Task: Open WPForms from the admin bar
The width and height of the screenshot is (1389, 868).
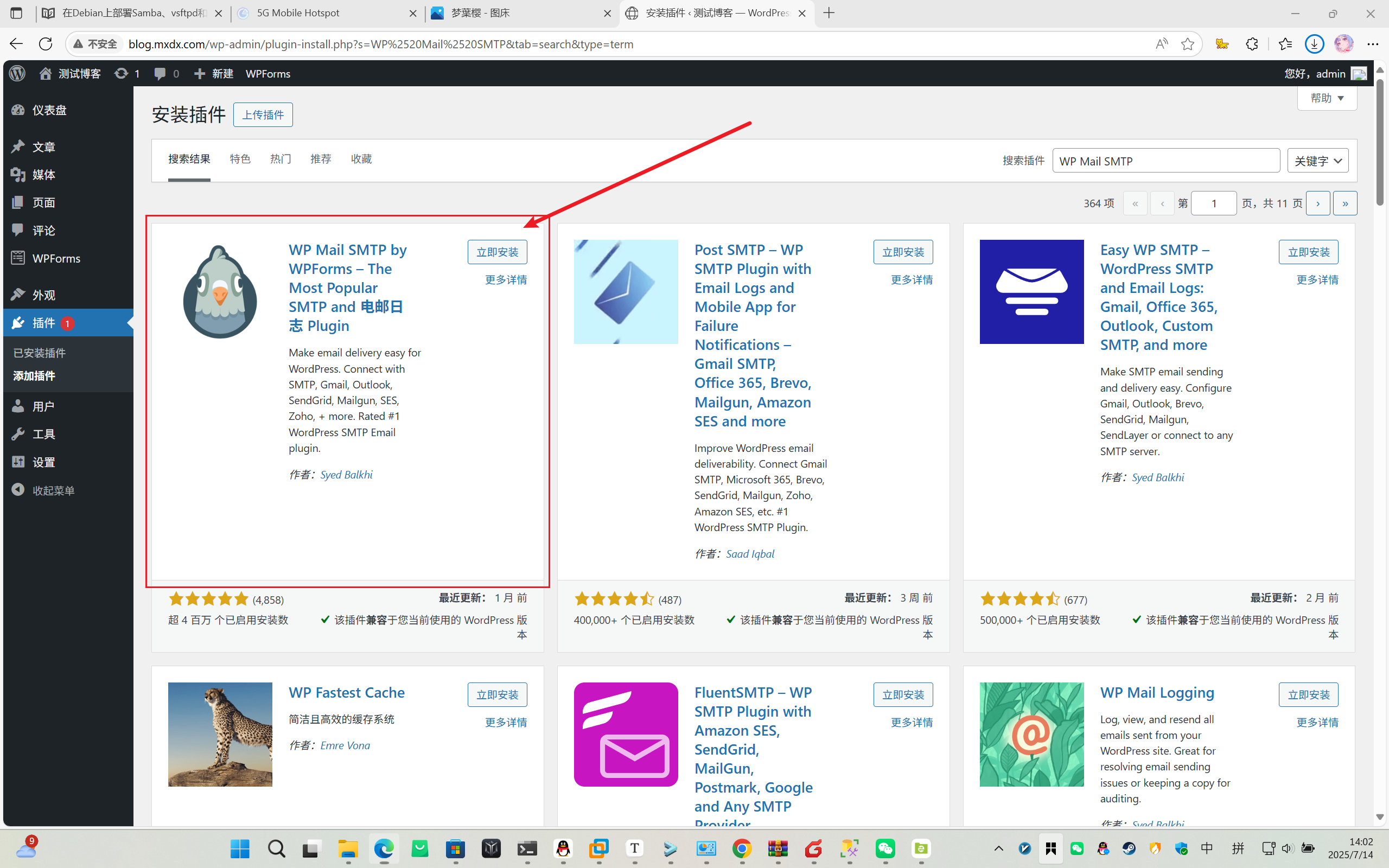Action: click(268, 73)
